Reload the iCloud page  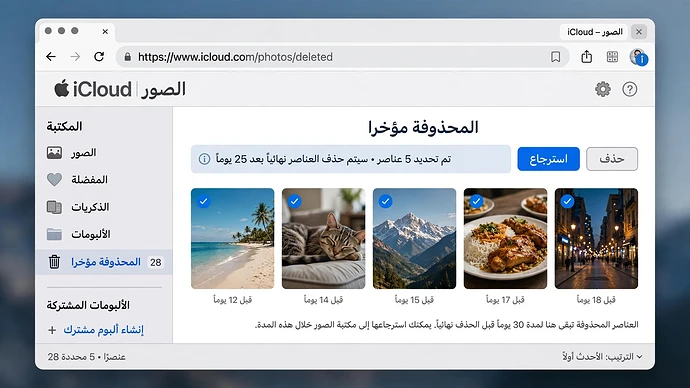pyautogui.click(x=99, y=57)
